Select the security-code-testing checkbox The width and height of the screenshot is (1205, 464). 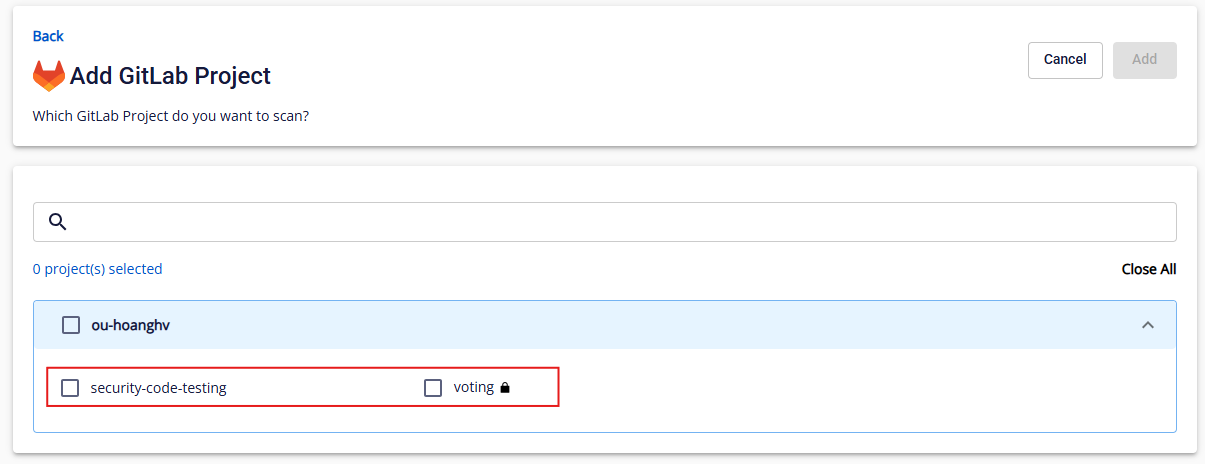(x=70, y=388)
